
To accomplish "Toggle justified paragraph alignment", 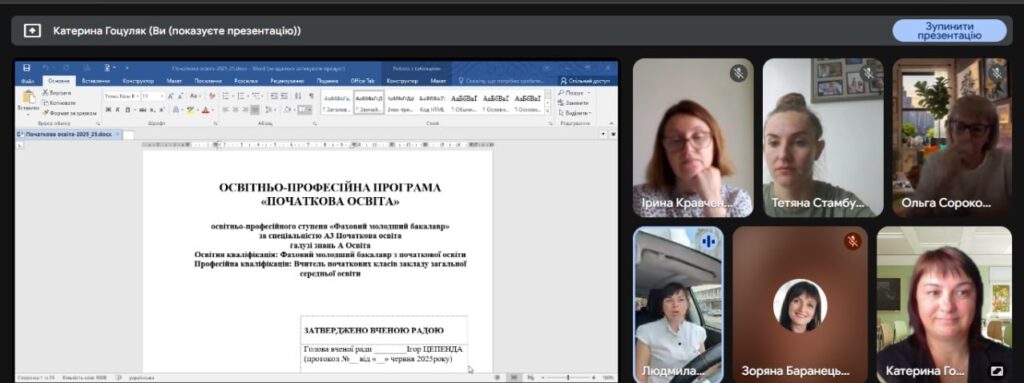I will [x=255, y=110].
